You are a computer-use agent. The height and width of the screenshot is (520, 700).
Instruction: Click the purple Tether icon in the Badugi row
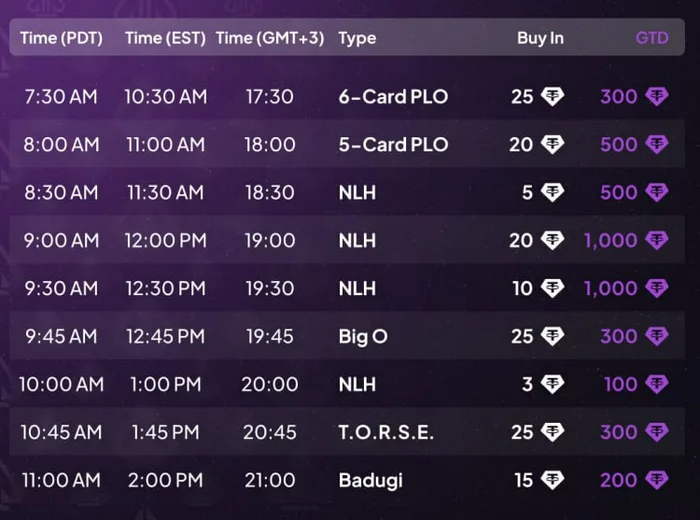click(656, 481)
